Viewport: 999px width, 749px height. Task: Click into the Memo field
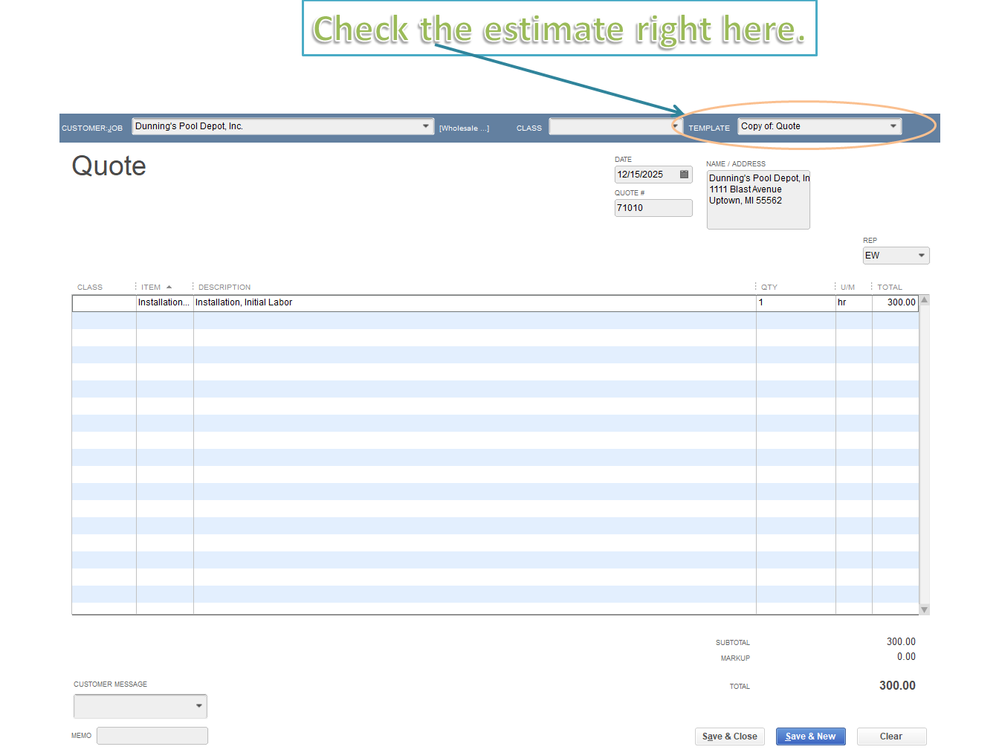[x=152, y=735]
